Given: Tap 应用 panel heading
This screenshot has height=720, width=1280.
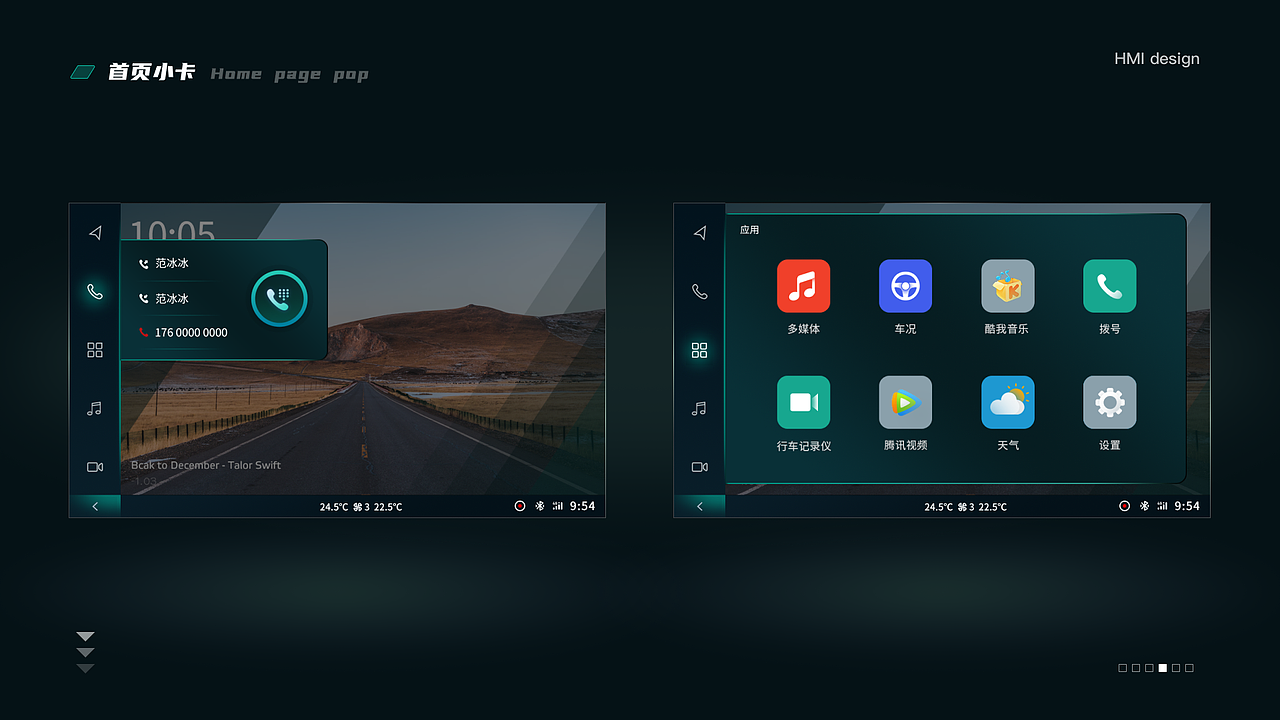Looking at the screenshot, I should click(750, 230).
